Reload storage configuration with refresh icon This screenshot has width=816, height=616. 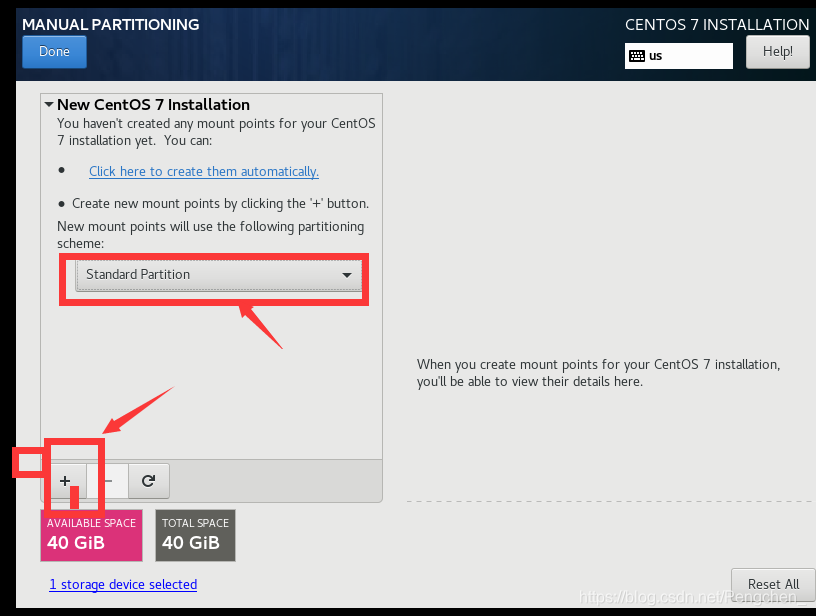149,481
